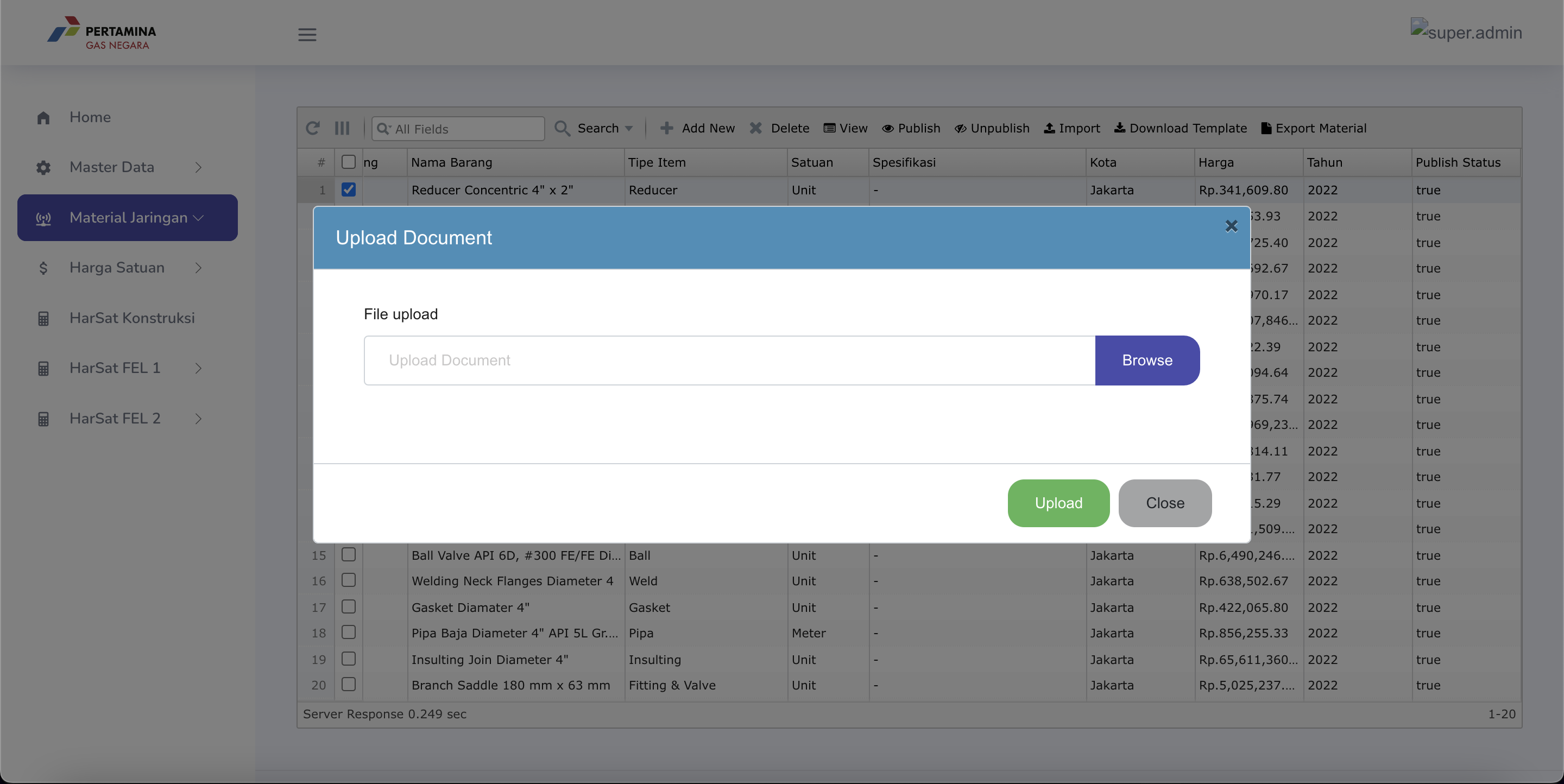Screen dimensions: 1564x784
Task: Click the grid reload icon
Action: tap(313, 128)
